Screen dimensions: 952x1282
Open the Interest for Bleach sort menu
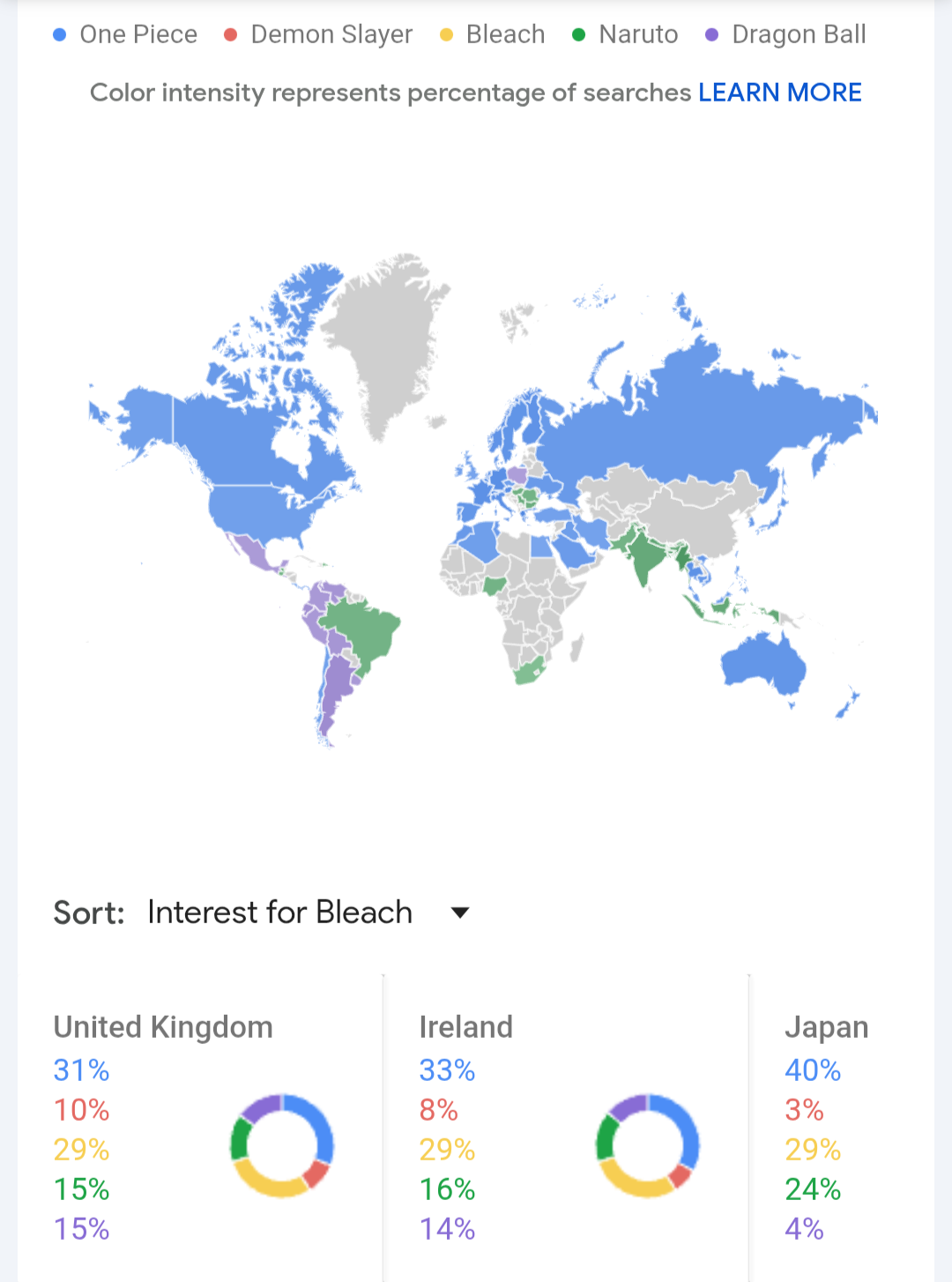[279, 913]
